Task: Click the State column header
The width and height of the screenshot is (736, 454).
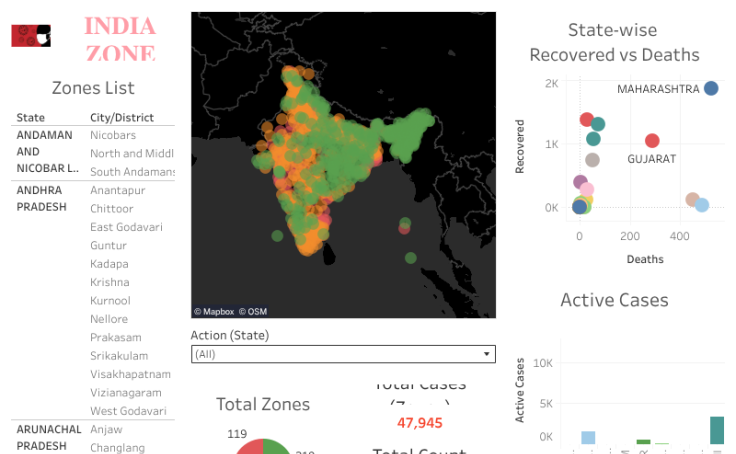Action: click(30, 117)
